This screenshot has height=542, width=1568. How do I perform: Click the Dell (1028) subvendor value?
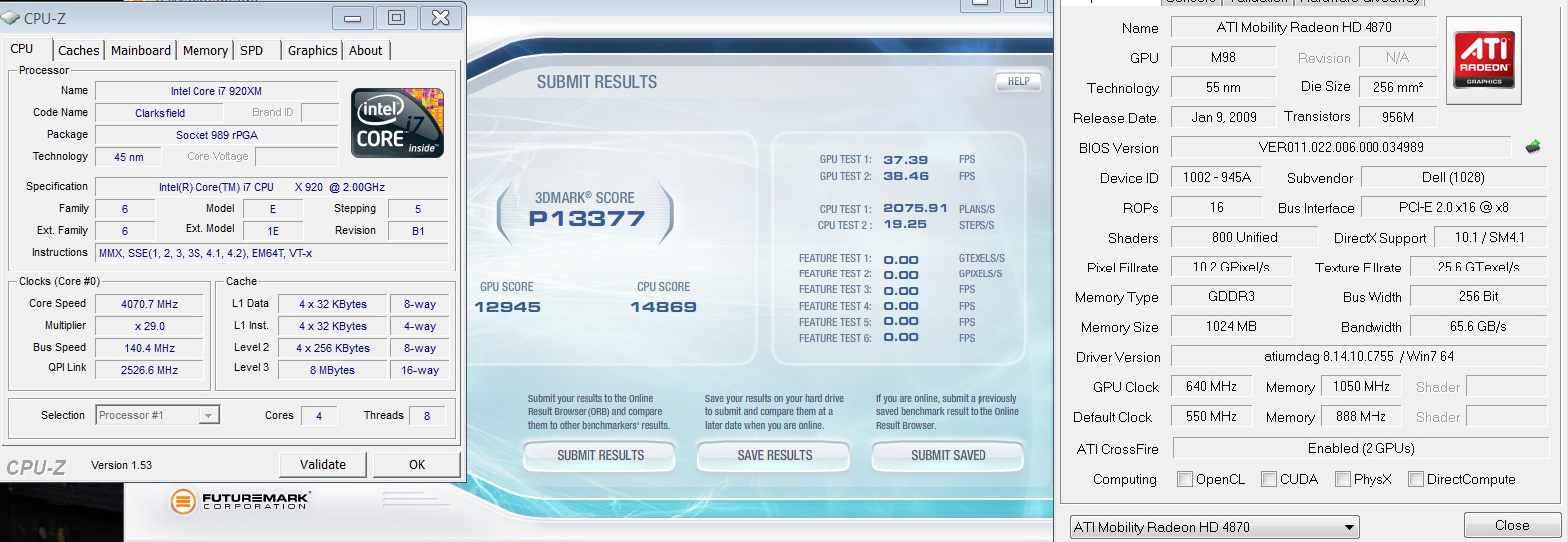click(x=1453, y=177)
